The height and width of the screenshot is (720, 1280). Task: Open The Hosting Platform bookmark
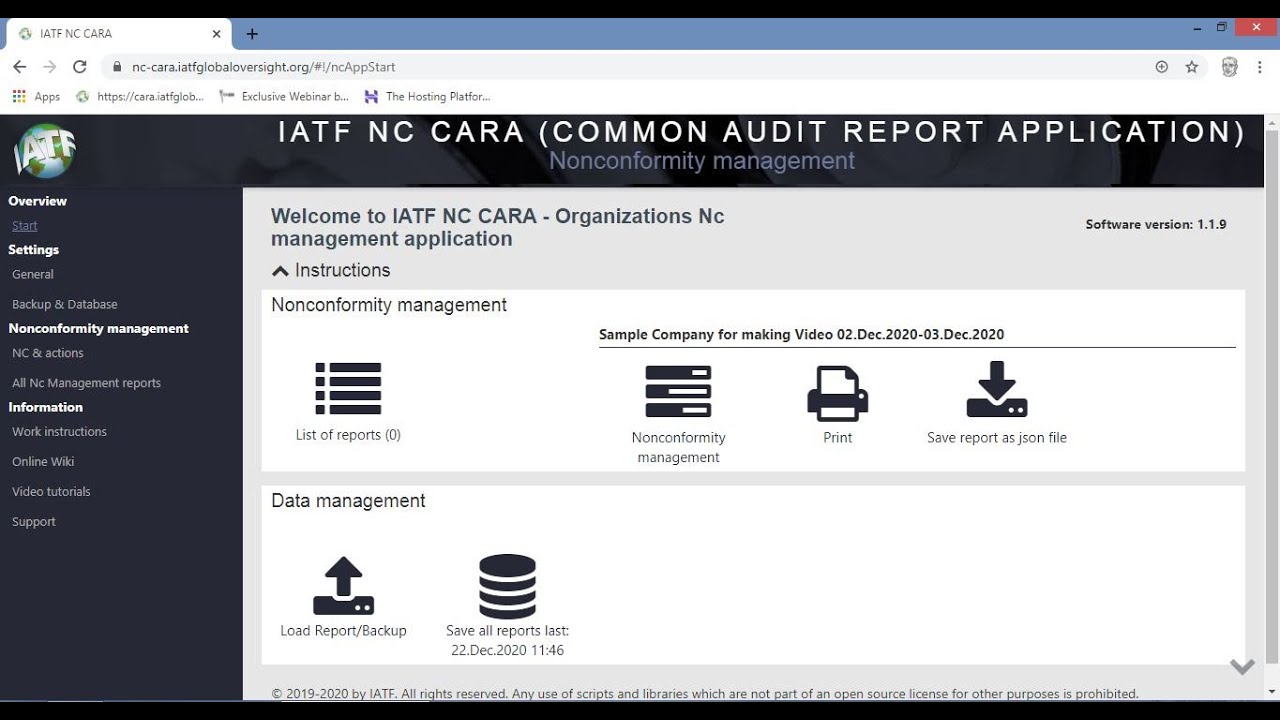click(x=427, y=97)
